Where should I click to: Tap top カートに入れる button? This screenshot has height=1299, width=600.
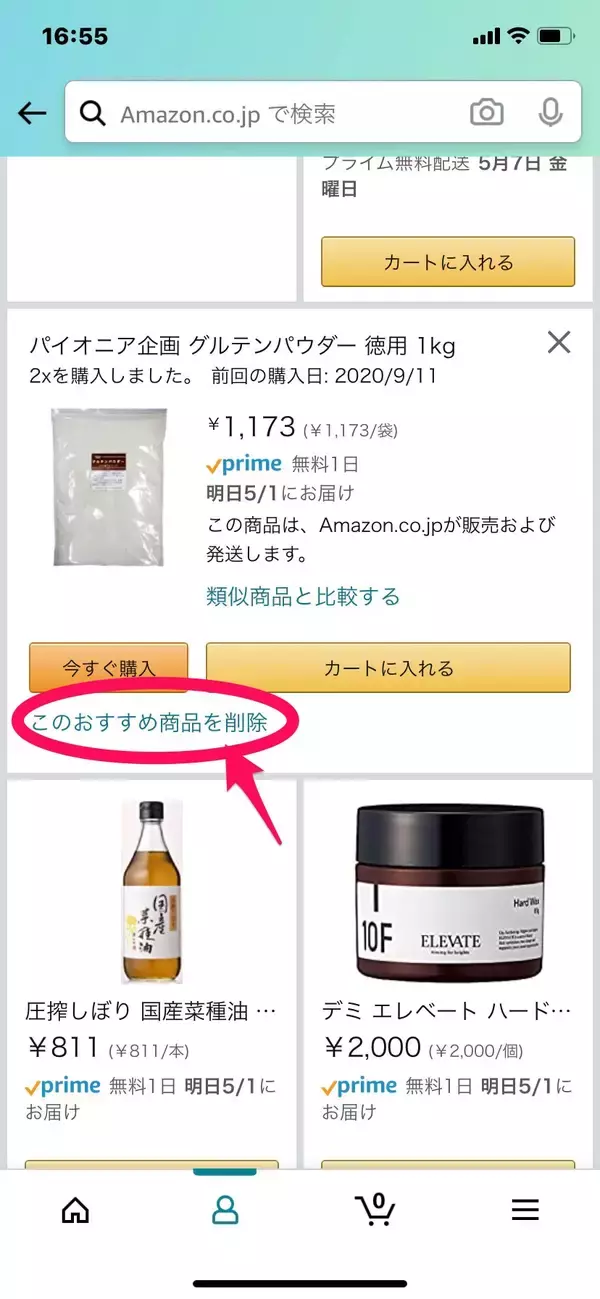coord(448,262)
